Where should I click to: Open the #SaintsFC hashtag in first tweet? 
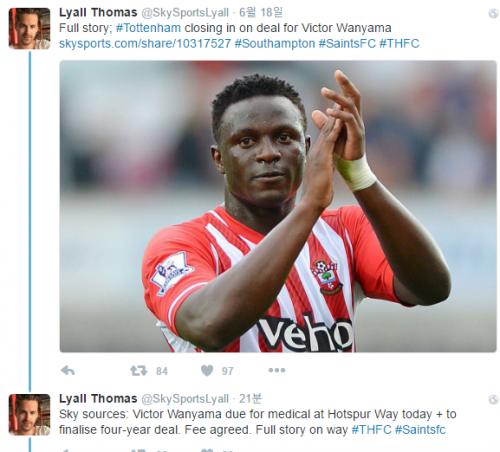point(347,44)
